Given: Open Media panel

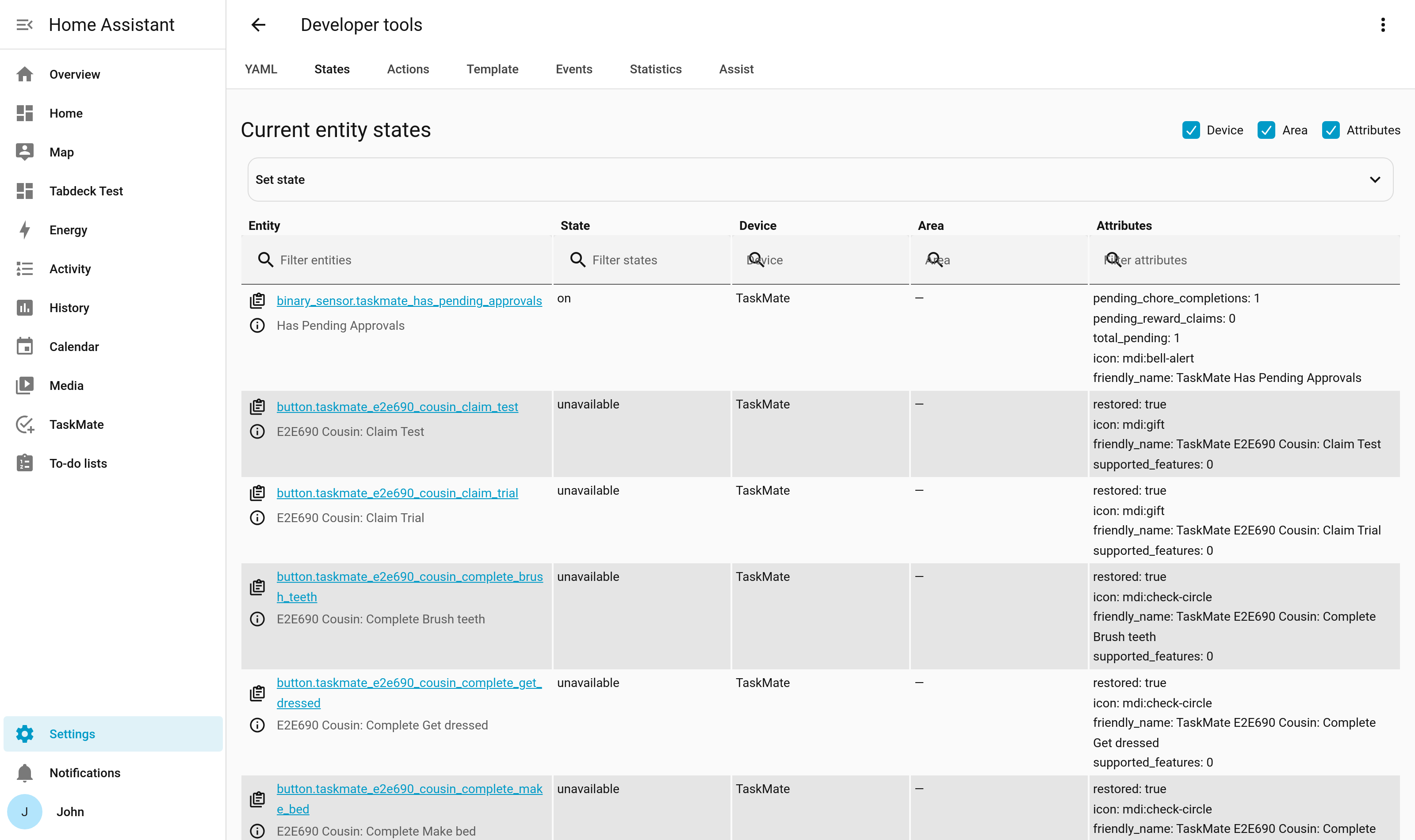Looking at the screenshot, I should 113,386.
